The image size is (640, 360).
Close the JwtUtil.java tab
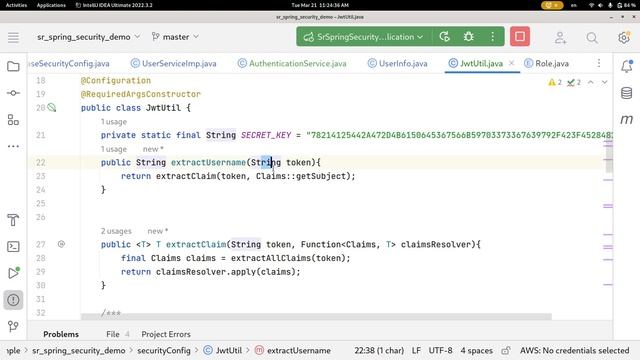coord(511,63)
